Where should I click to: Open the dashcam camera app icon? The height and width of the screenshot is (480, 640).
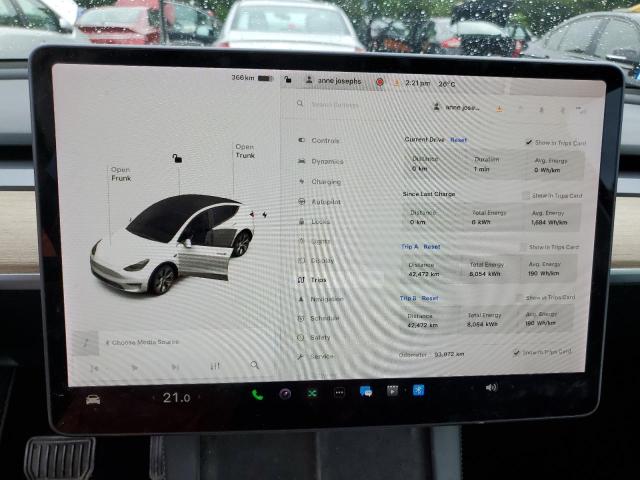285,394
